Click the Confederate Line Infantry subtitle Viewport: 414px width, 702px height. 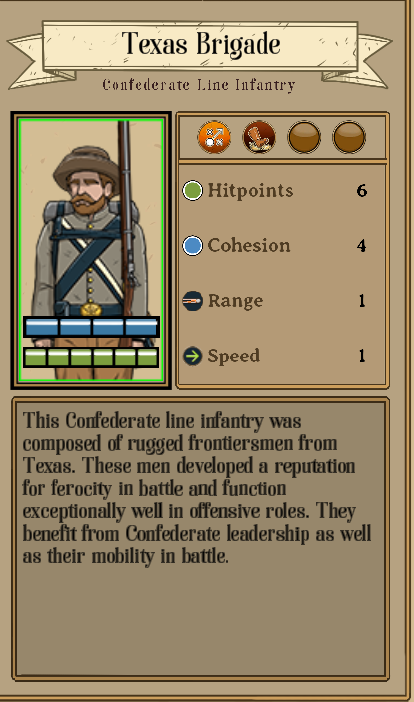(199, 84)
